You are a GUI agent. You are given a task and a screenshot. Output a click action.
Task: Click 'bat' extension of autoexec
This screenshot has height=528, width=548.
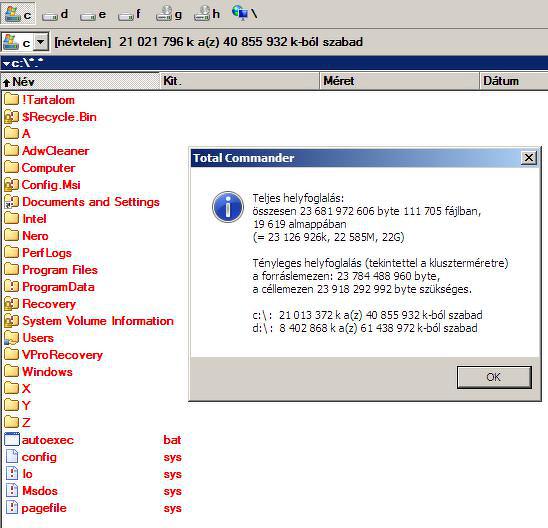[172, 440]
